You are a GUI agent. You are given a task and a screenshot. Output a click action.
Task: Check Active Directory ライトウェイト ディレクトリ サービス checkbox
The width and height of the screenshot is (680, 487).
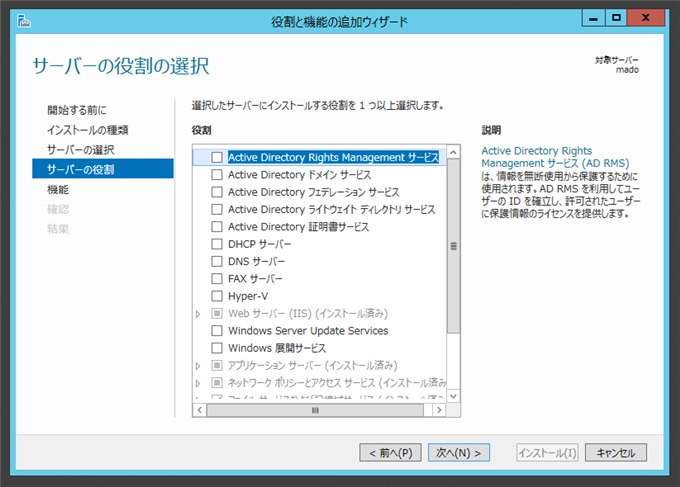(x=217, y=209)
